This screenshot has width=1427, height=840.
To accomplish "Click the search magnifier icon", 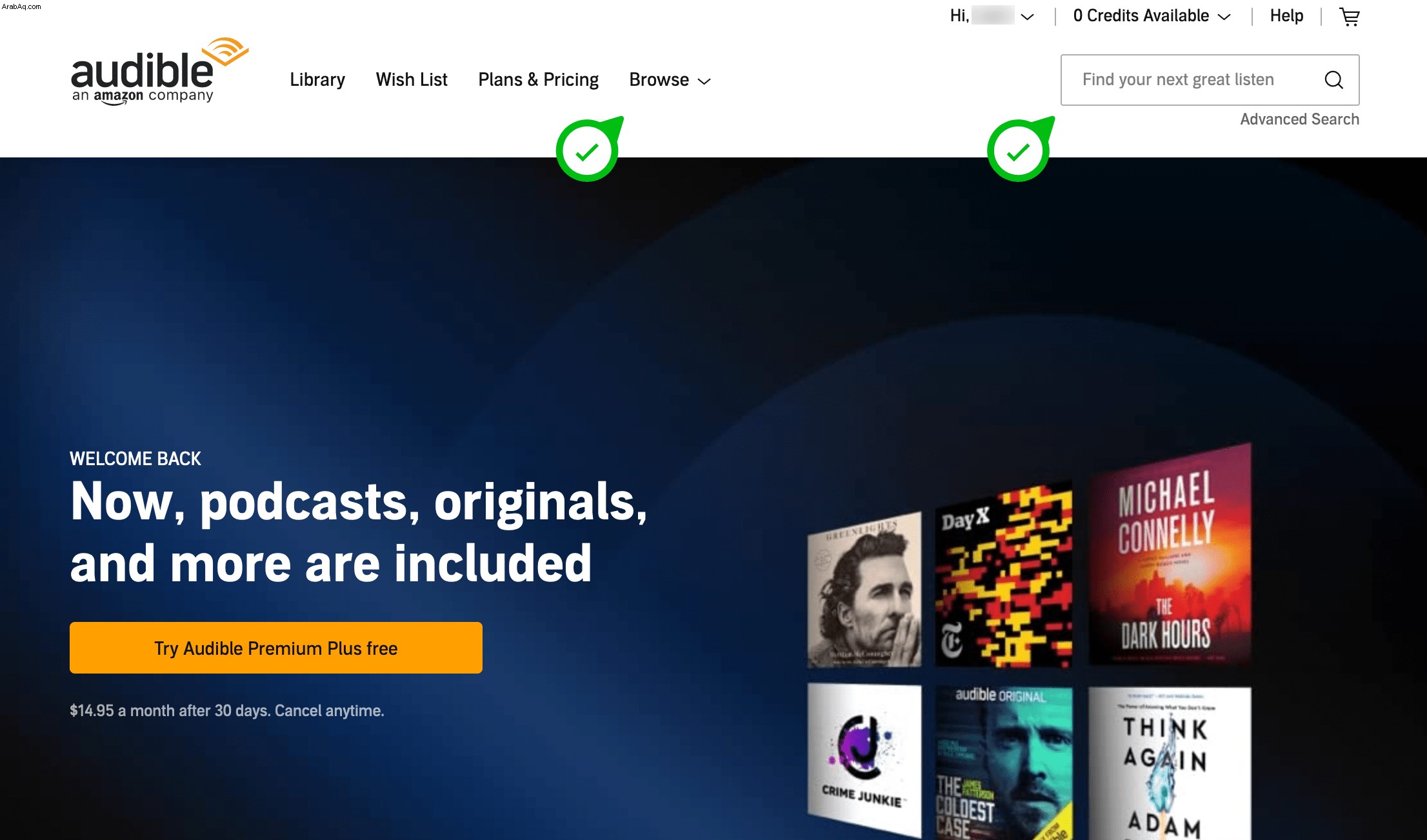I will (x=1333, y=80).
